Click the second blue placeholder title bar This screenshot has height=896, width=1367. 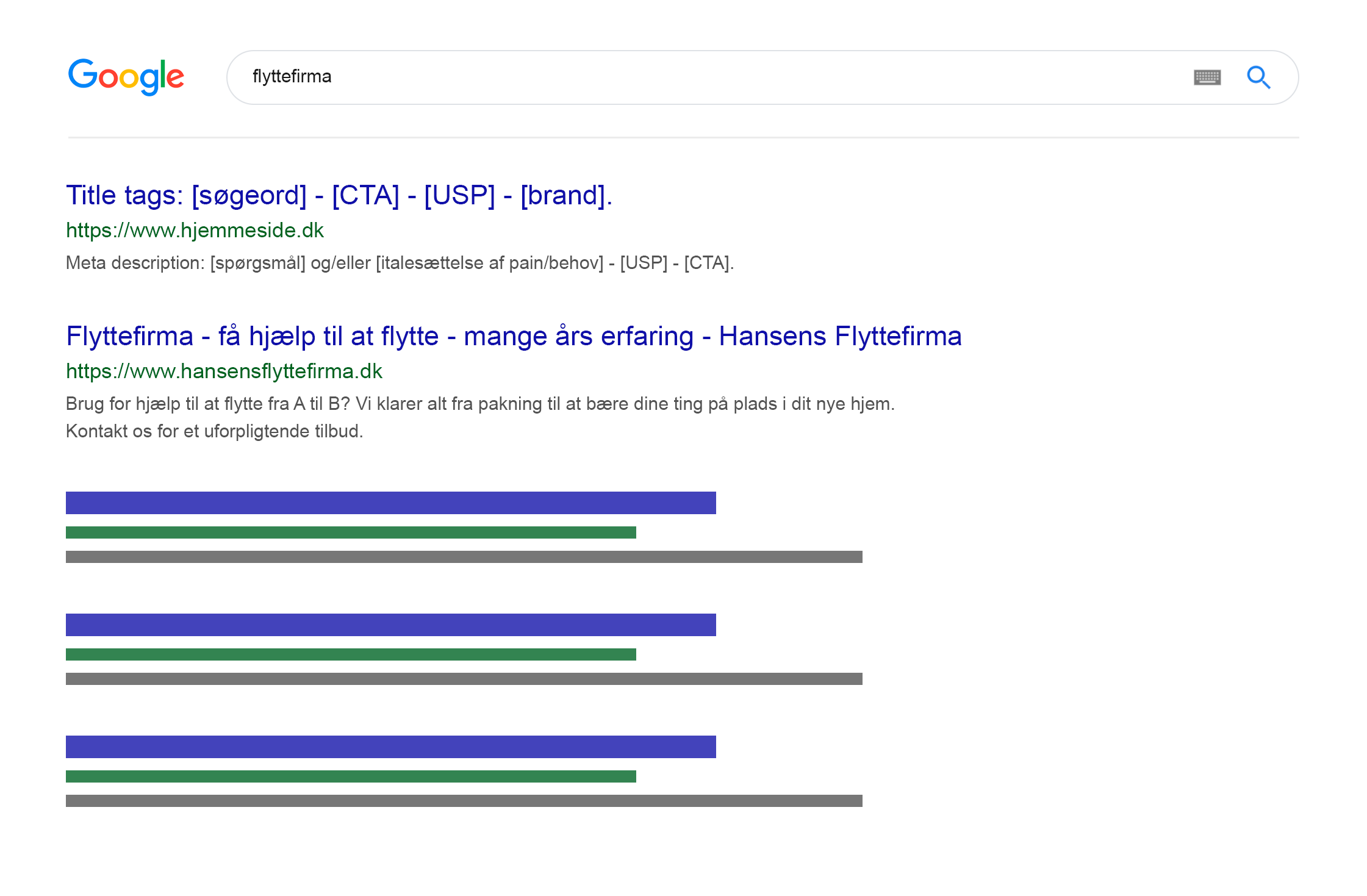click(x=390, y=625)
